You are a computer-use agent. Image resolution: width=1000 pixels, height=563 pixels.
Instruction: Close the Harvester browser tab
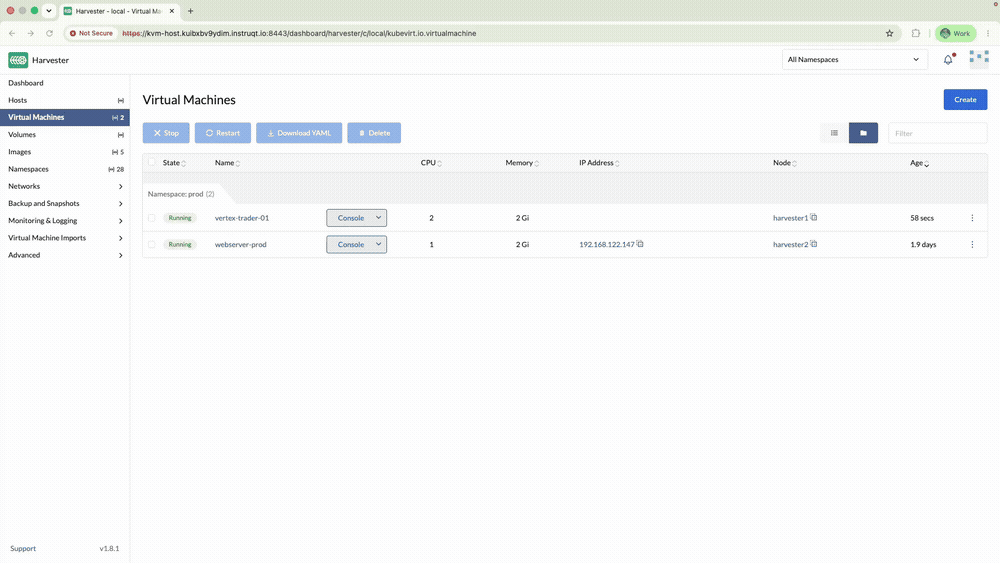pos(172,11)
